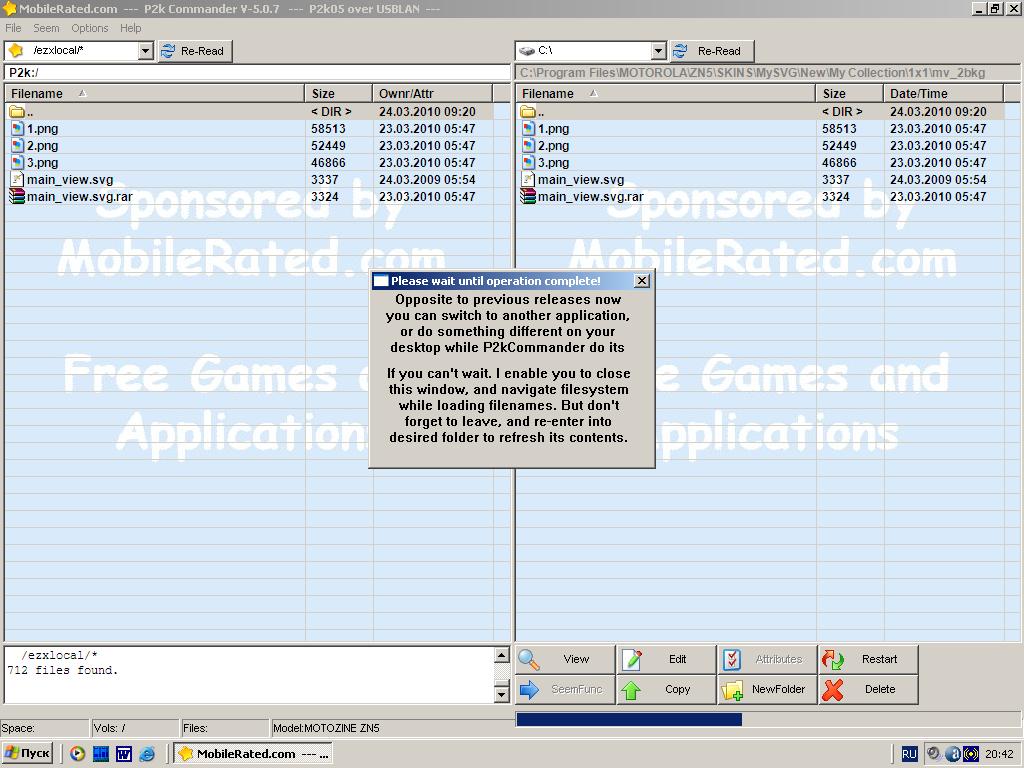
Task: Click the Edit button with pencil icon
Action: tap(666, 660)
